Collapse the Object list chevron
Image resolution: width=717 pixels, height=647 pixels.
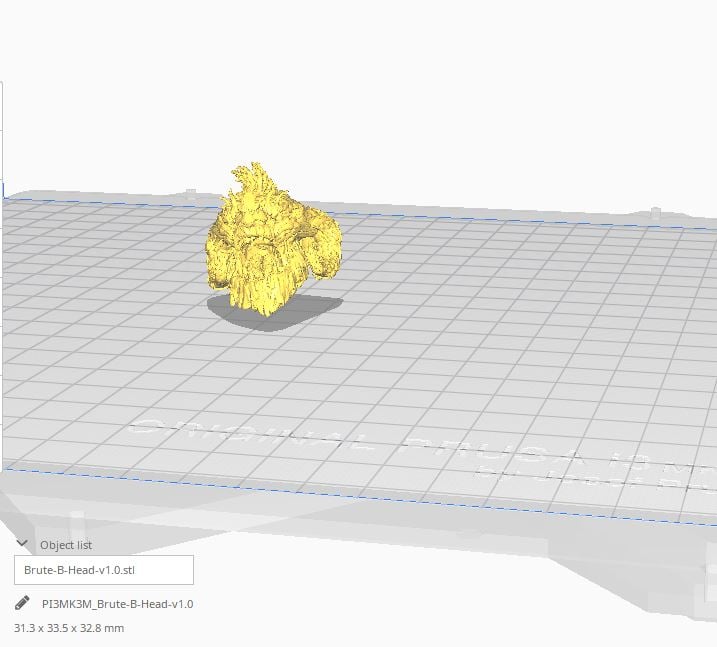tap(22, 544)
